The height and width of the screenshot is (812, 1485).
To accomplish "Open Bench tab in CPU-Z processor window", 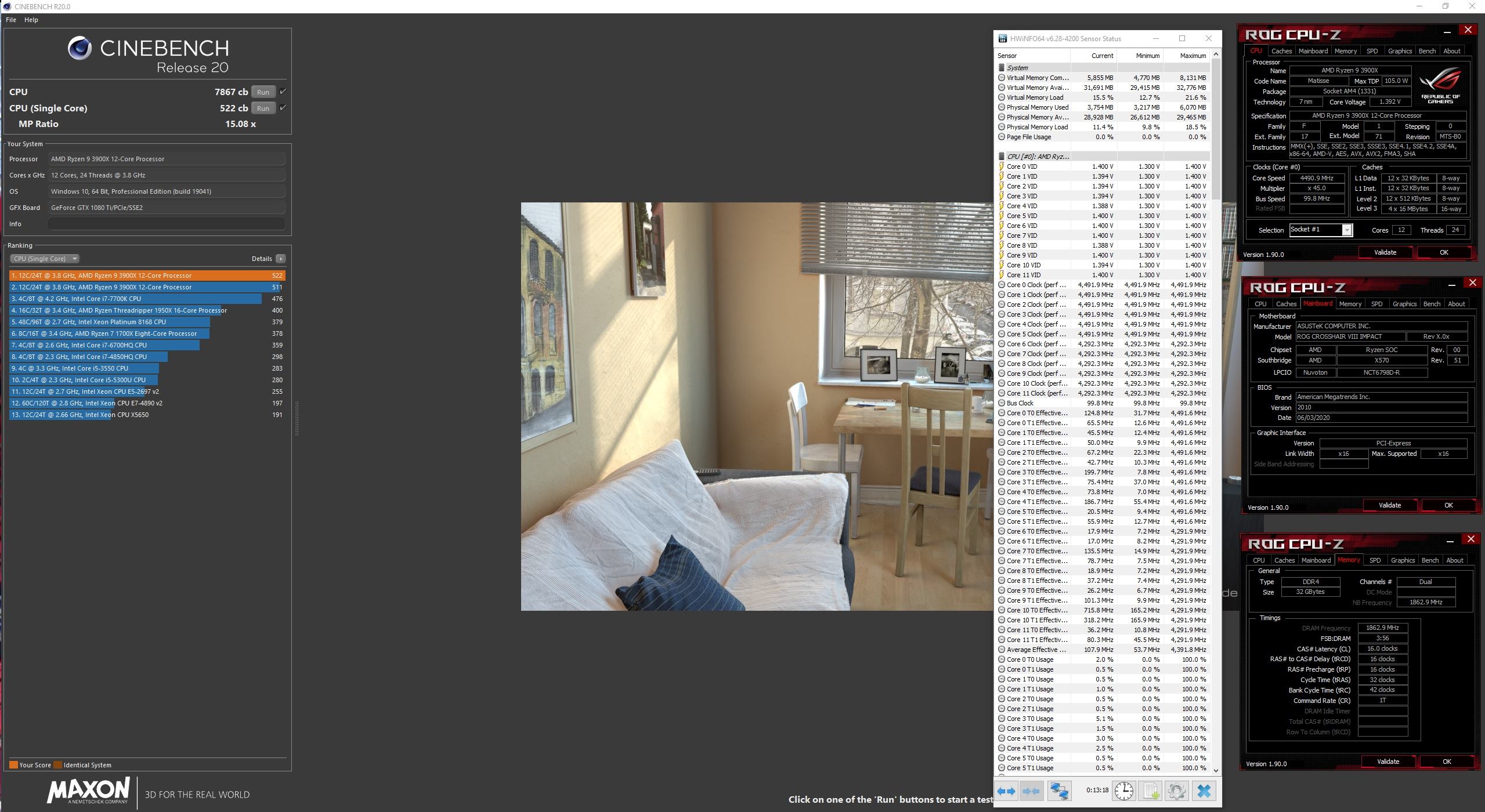I will [1427, 51].
